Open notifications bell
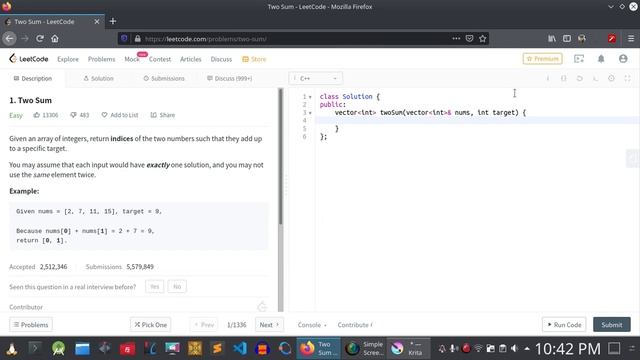 [601, 59]
